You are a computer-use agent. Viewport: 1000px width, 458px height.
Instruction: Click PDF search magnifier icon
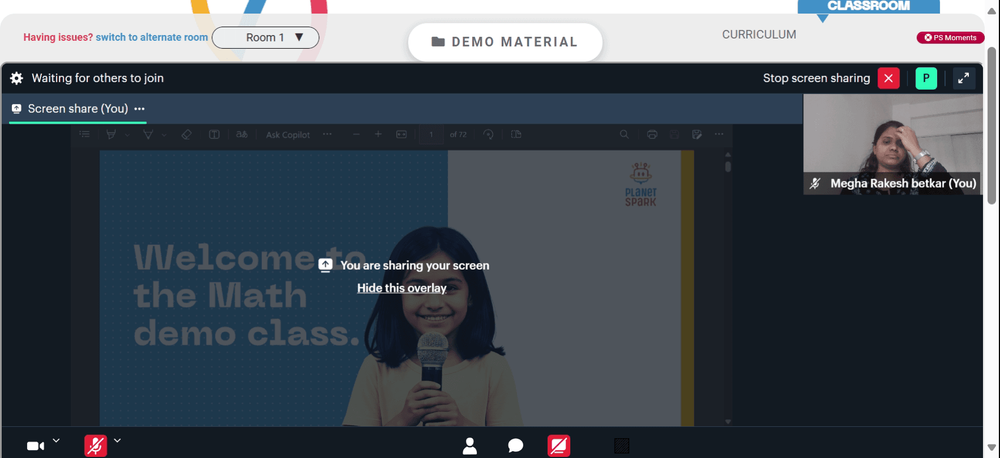[624, 135]
